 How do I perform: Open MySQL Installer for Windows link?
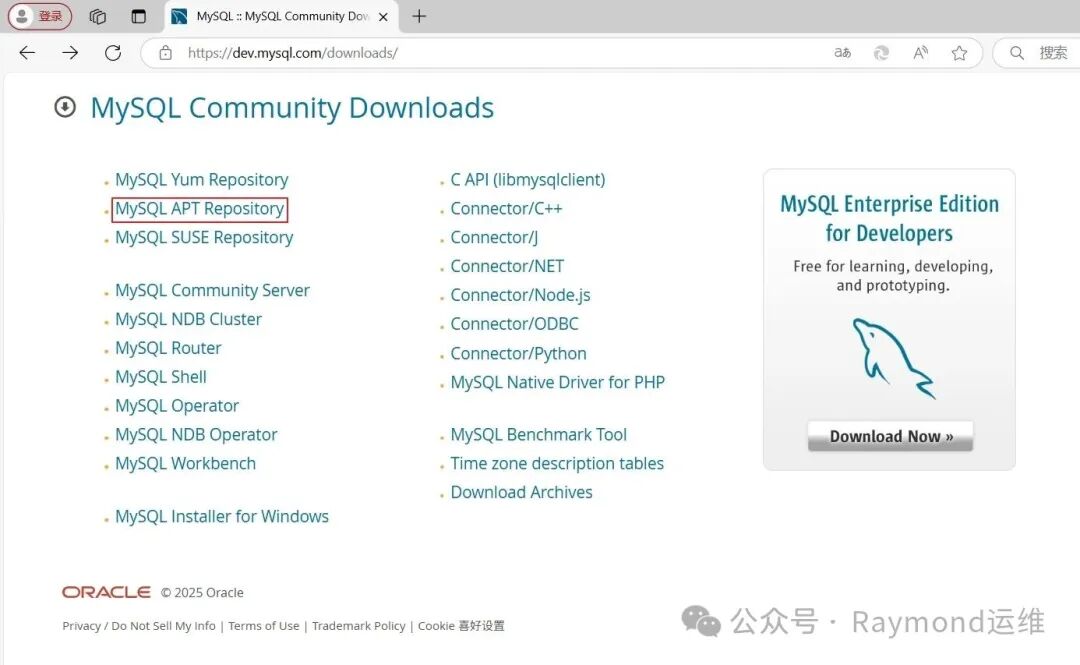[x=222, y=516]
